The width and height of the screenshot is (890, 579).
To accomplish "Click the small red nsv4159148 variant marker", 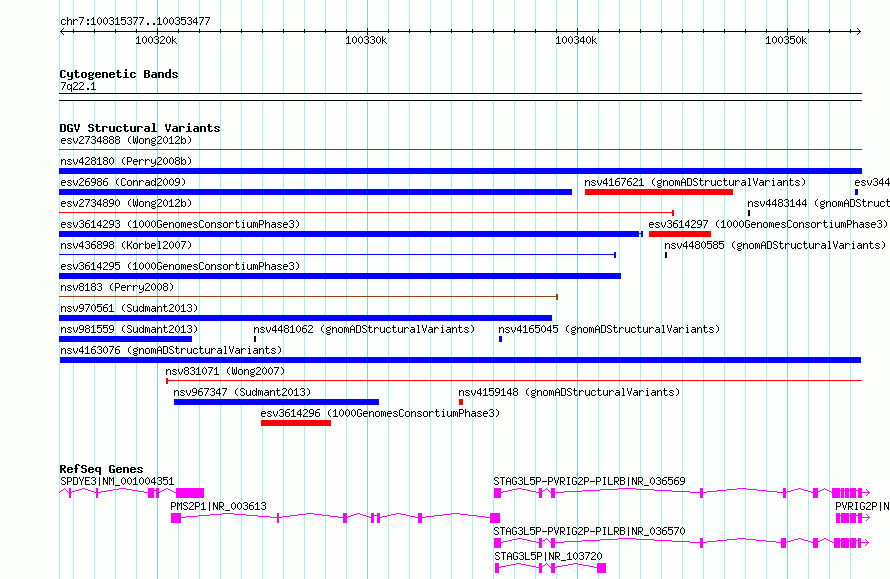I will [x=461, y=402].
